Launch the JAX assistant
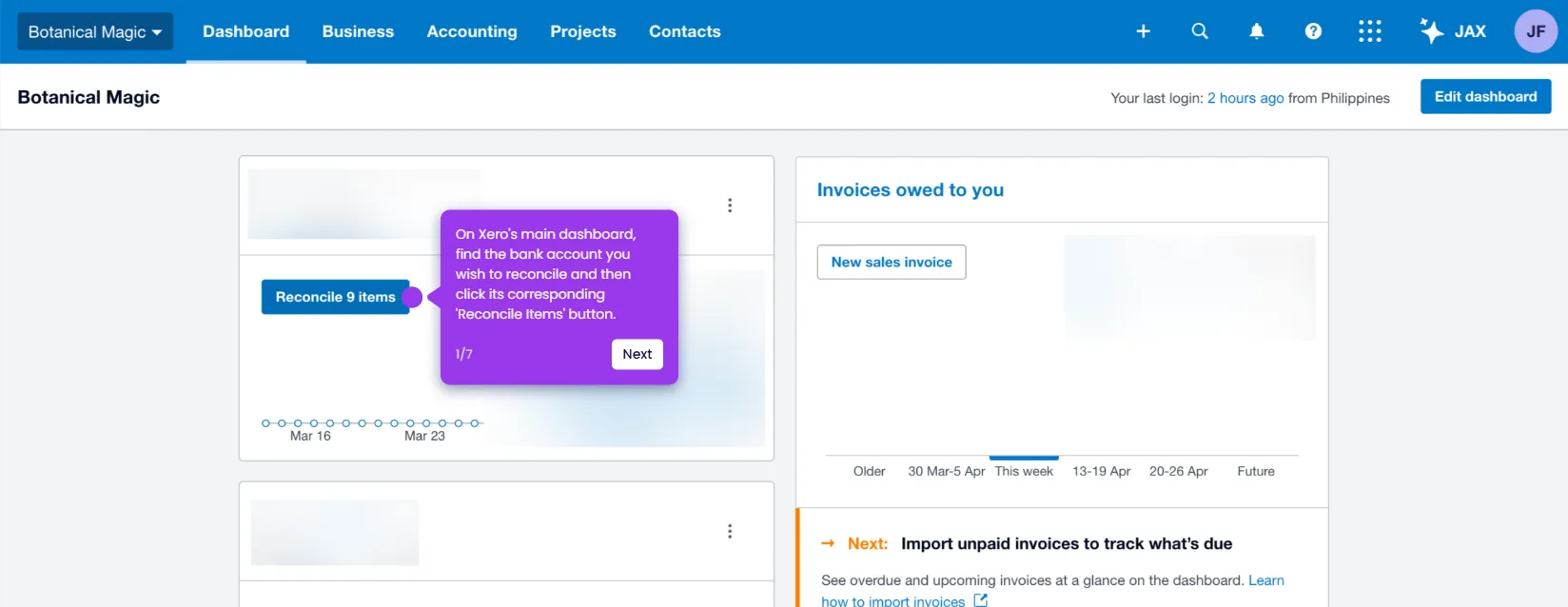The width and height of the screenshot is (1568, 607). (x=1453, y=31)
